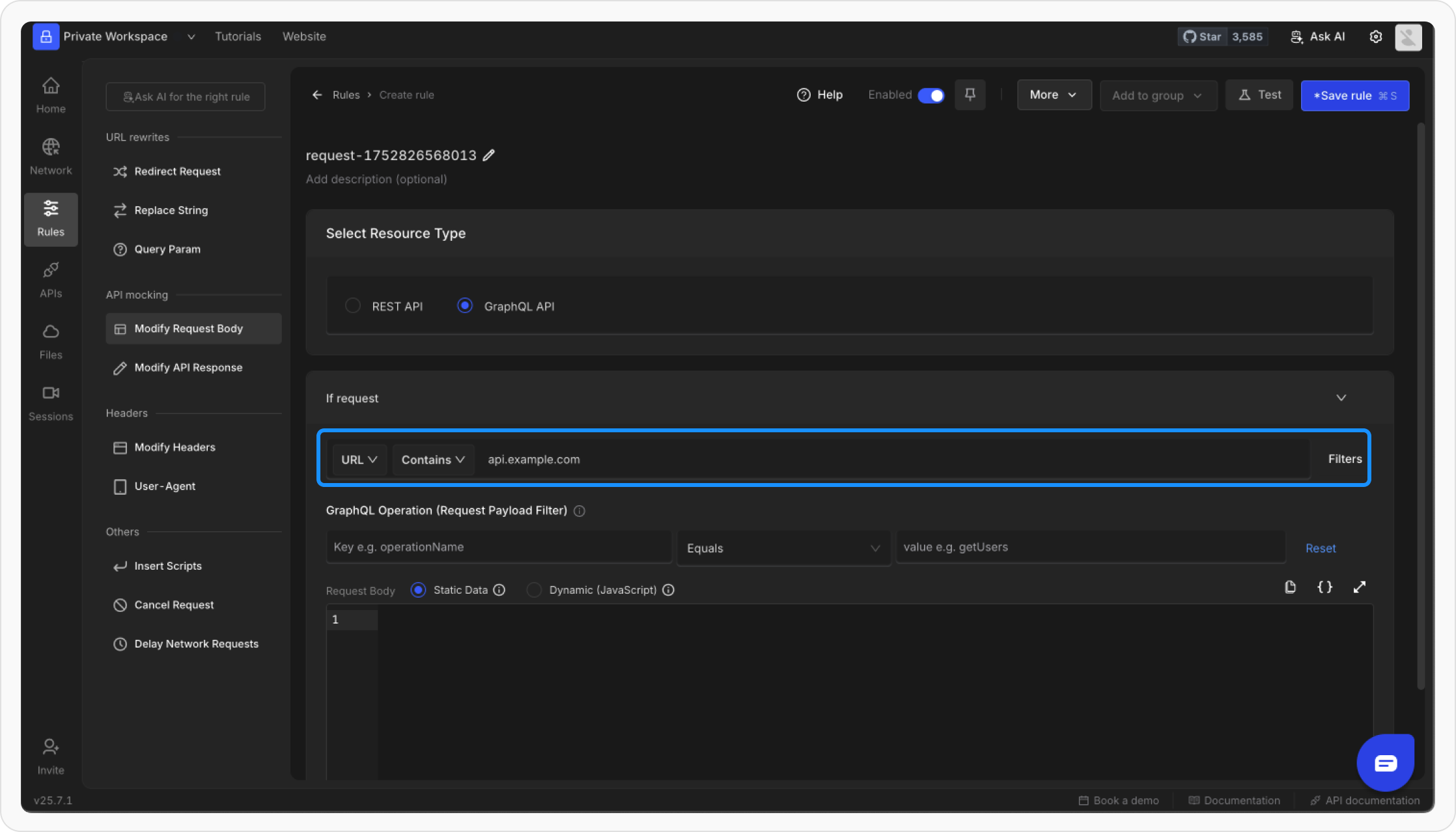
Task: Click the prettify braces icon
Action: (x=1324, y=587)
